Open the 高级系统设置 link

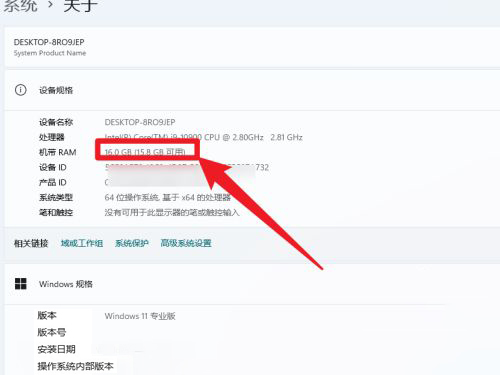pyautogui.click(x=186, y=243)
